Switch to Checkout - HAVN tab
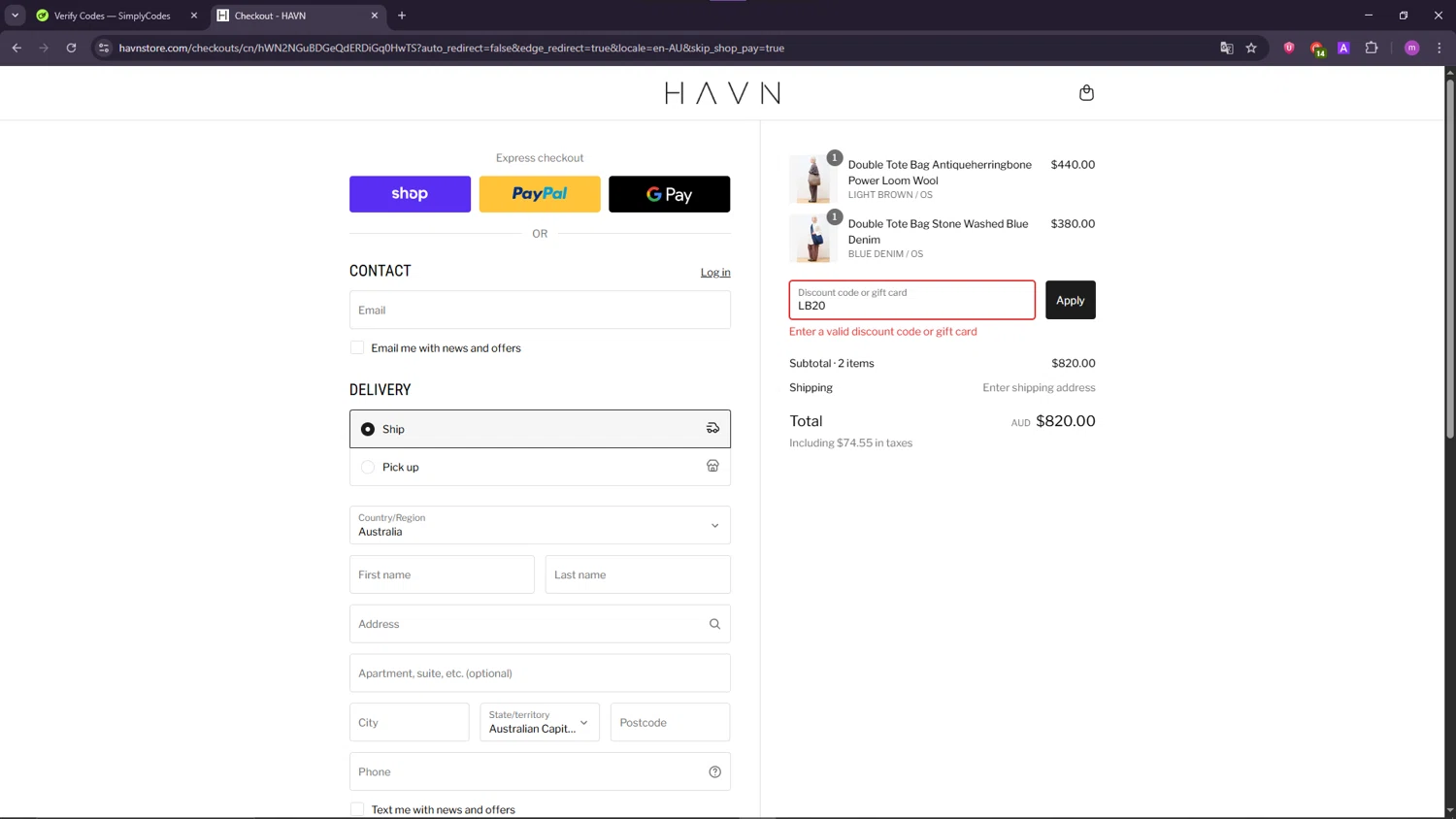Image resolution: width=1456 pixels, height=819 pixels. tap(298, 16)
